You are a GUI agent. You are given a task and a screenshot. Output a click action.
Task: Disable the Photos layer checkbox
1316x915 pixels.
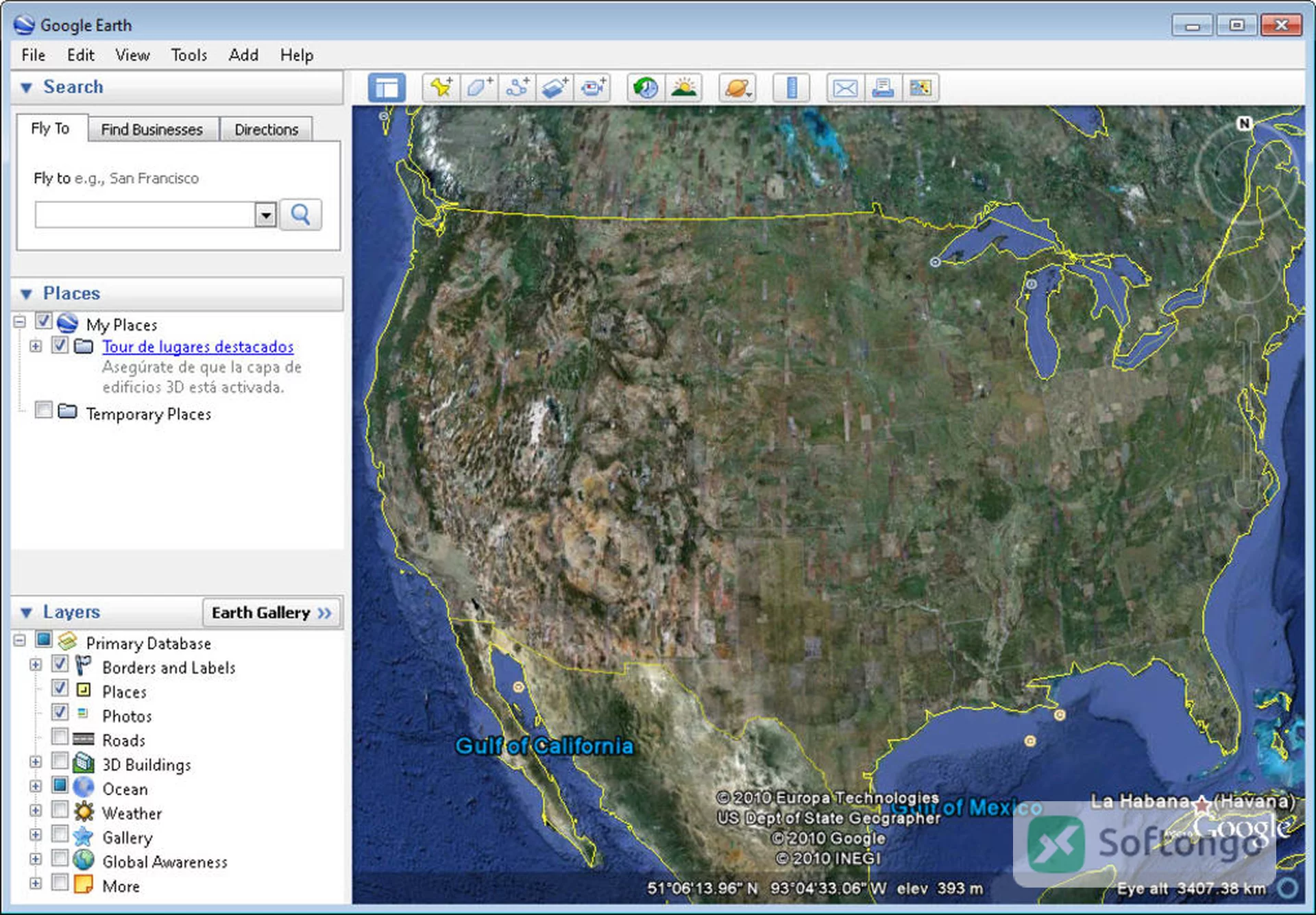coord(60,712)
